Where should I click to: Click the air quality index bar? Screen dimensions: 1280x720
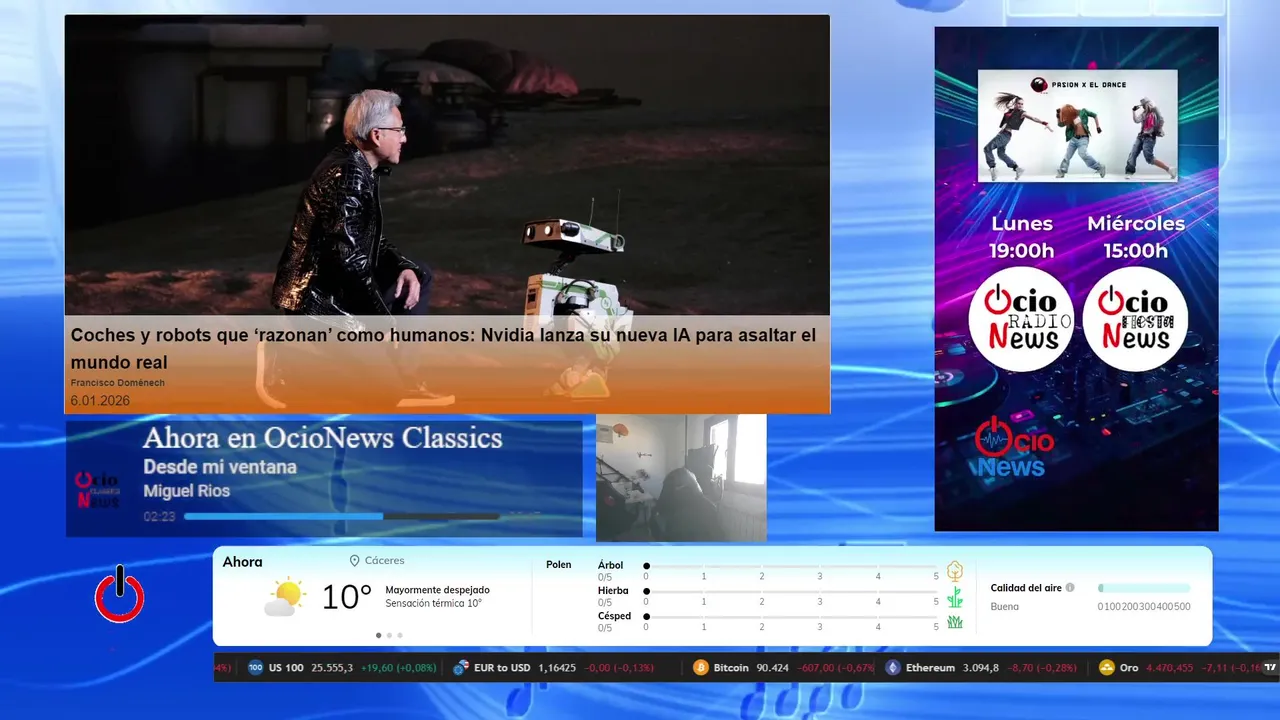click(1144, 588)
